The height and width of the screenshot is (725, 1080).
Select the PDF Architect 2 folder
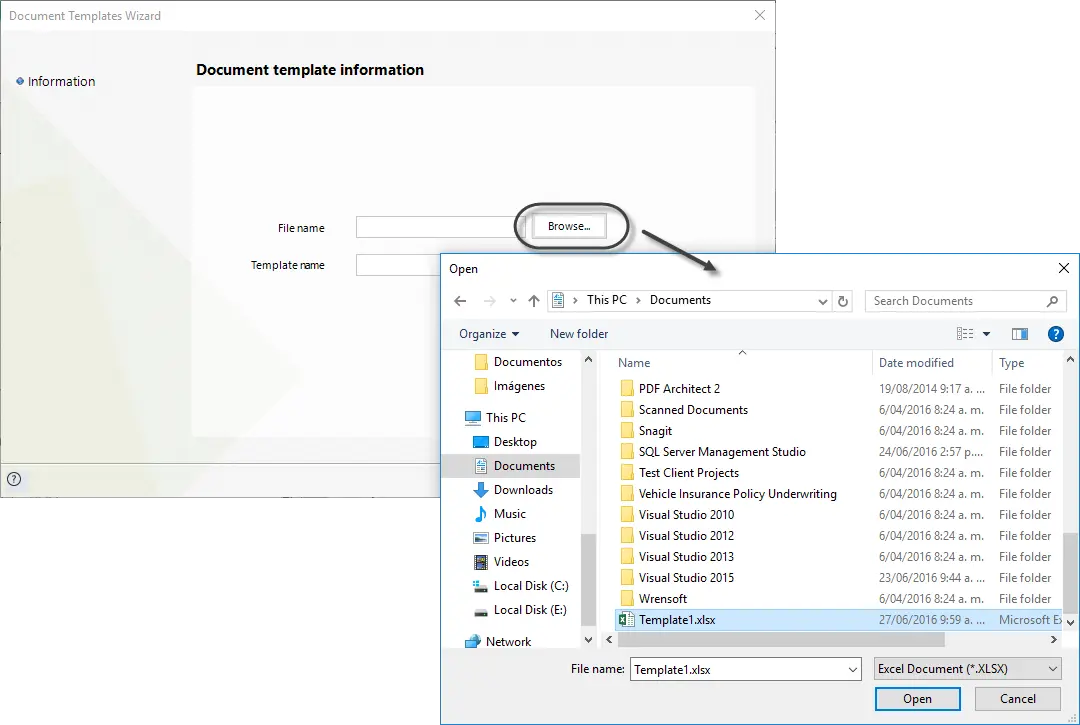(679, 389)
